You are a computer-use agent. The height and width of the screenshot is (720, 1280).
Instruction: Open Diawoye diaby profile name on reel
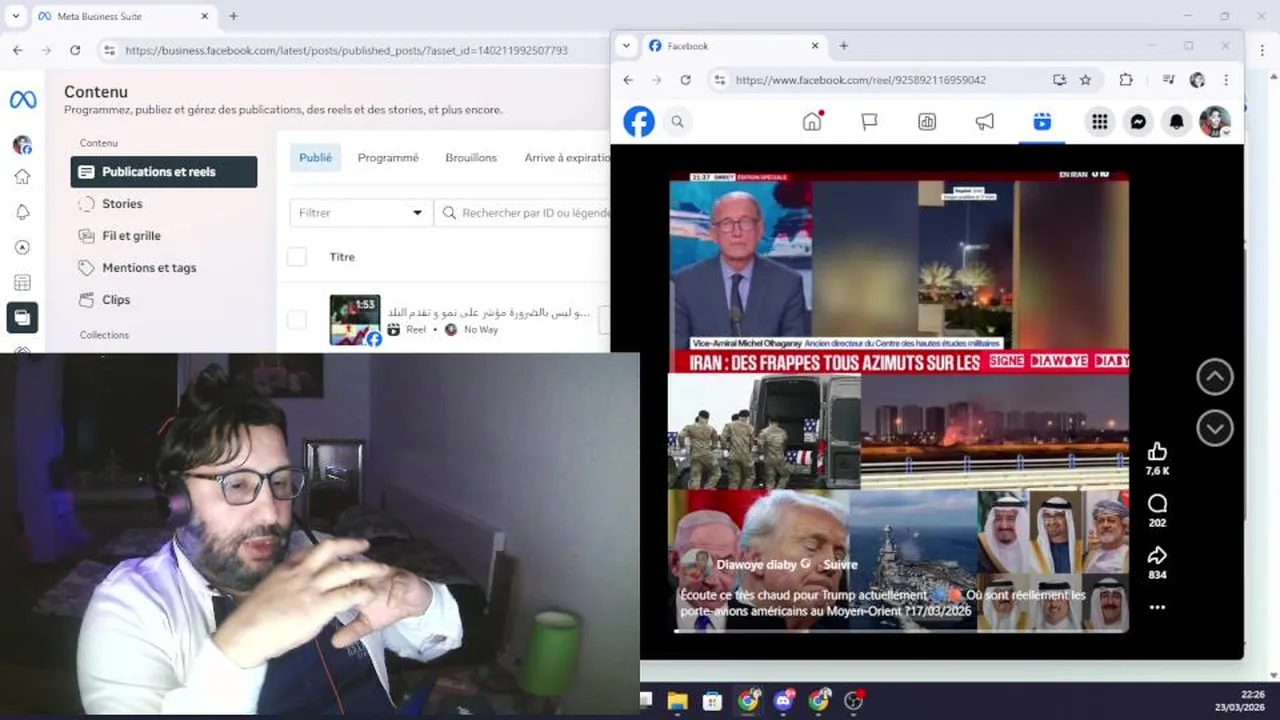coord(756,564)
